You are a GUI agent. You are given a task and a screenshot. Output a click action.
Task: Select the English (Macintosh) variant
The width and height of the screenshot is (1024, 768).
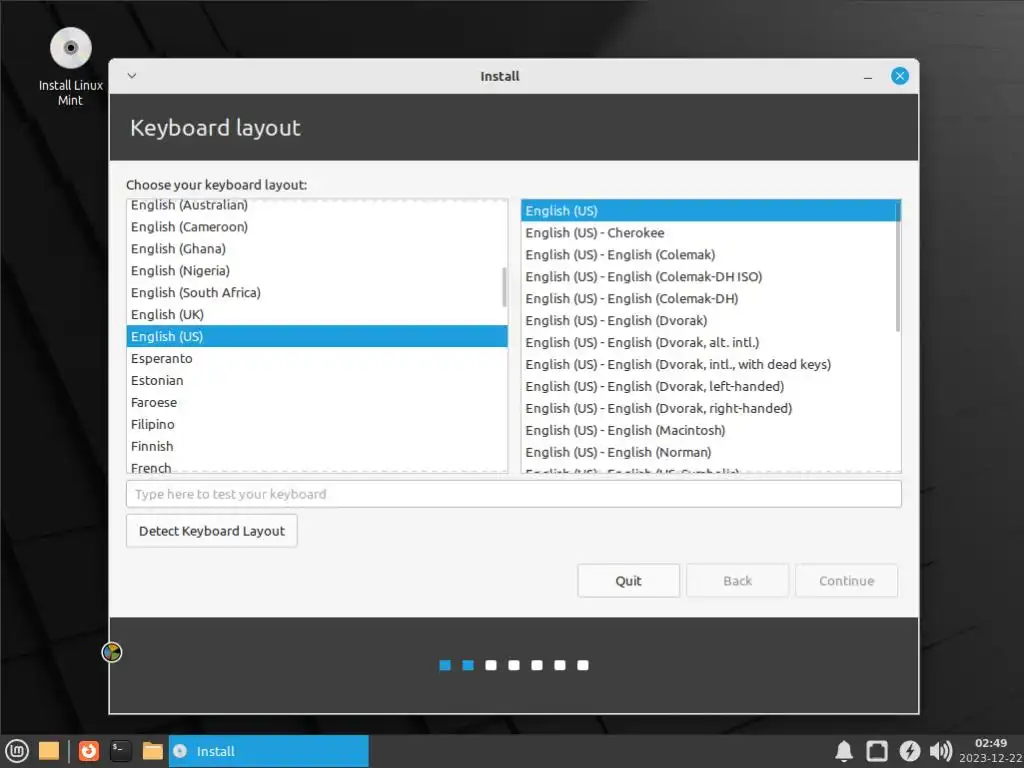[711, 430]
